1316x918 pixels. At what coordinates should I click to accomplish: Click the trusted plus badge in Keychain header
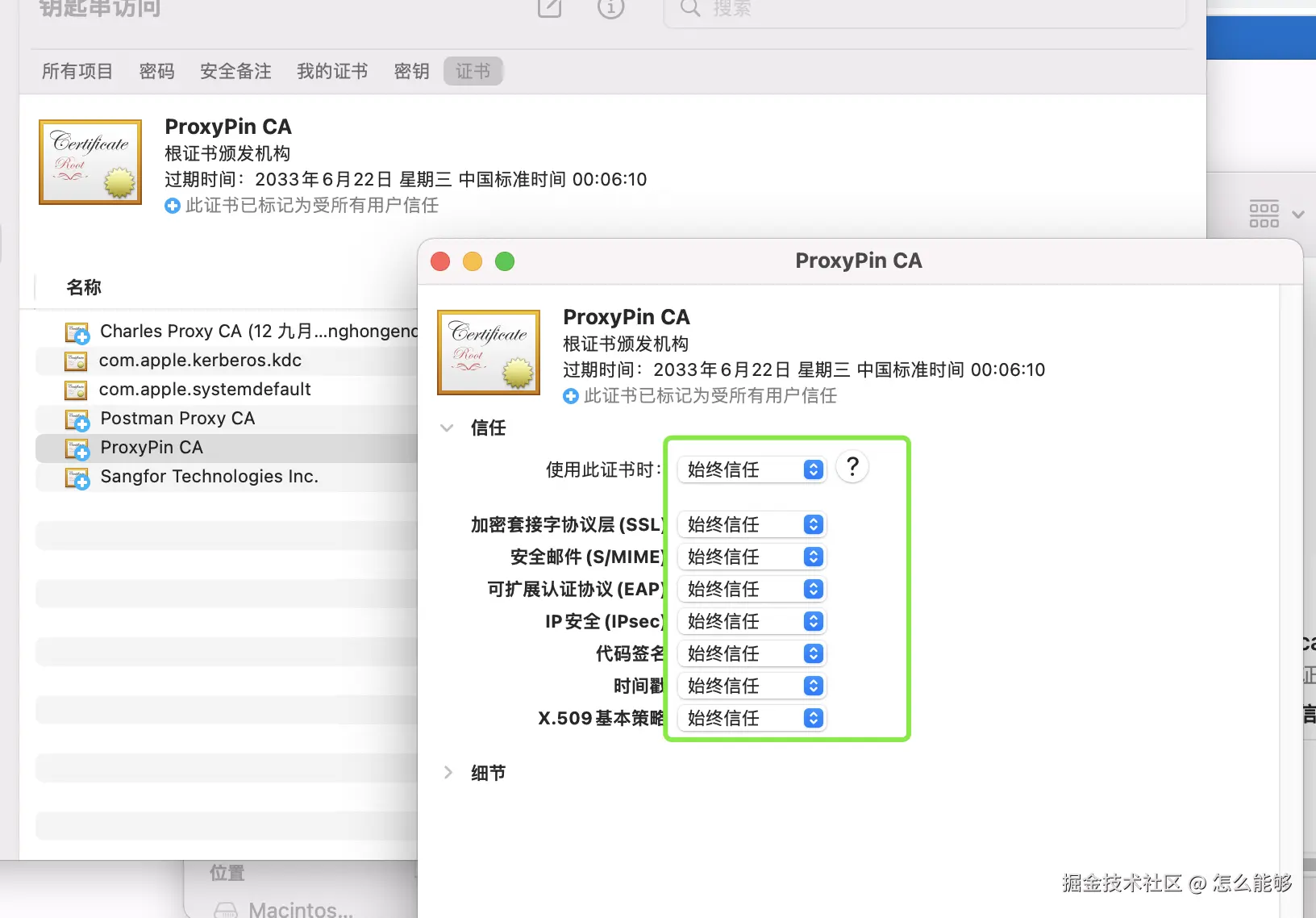(x=173, y=206)
